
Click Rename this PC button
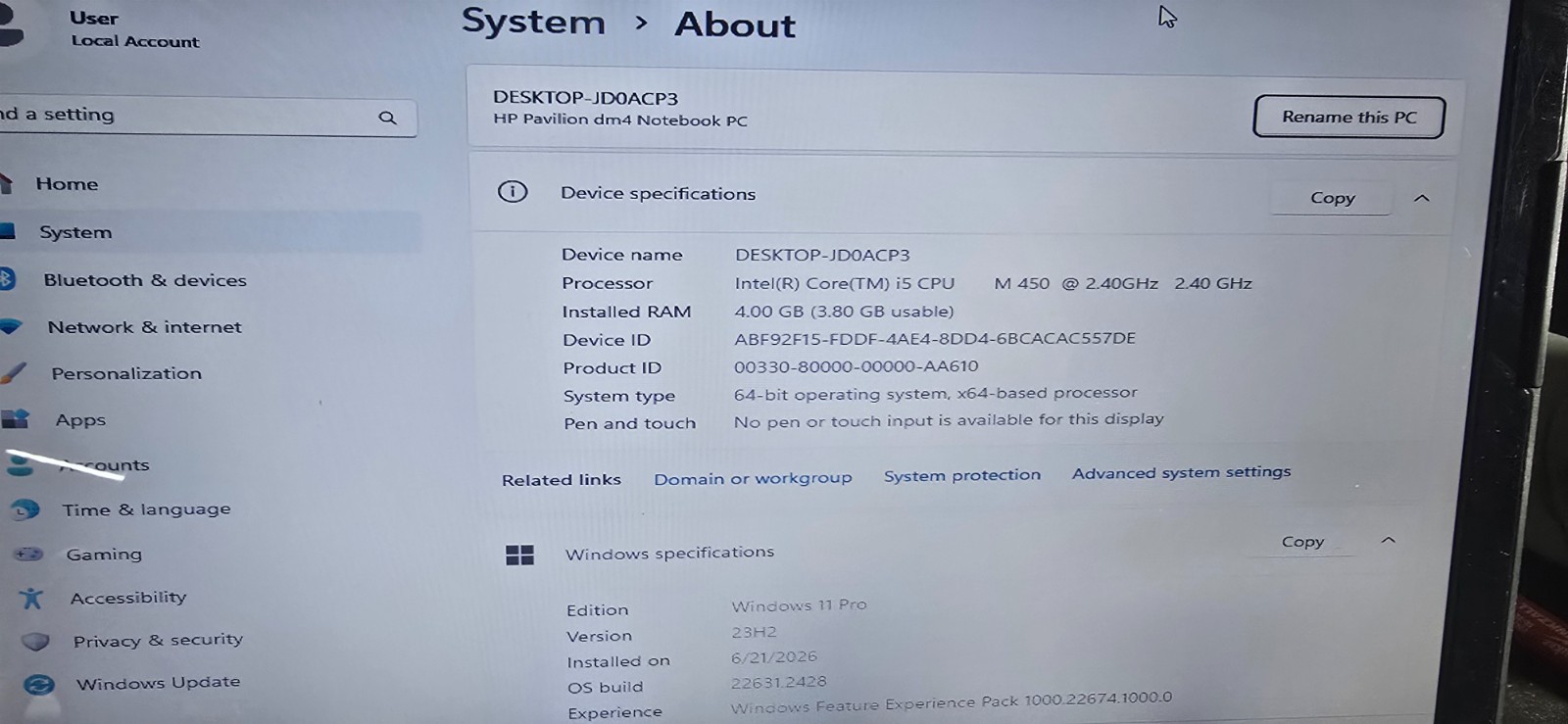(1348, 117)
